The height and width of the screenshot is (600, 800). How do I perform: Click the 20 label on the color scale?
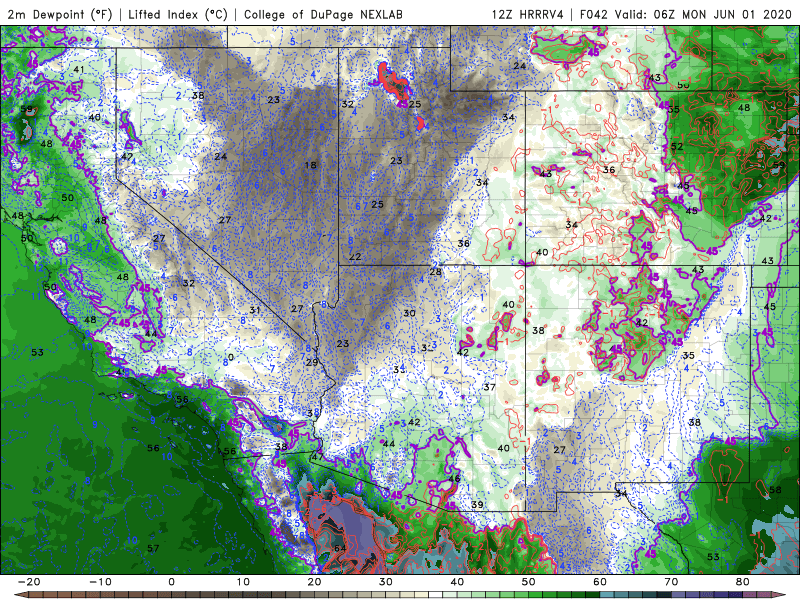pos(314,582)
